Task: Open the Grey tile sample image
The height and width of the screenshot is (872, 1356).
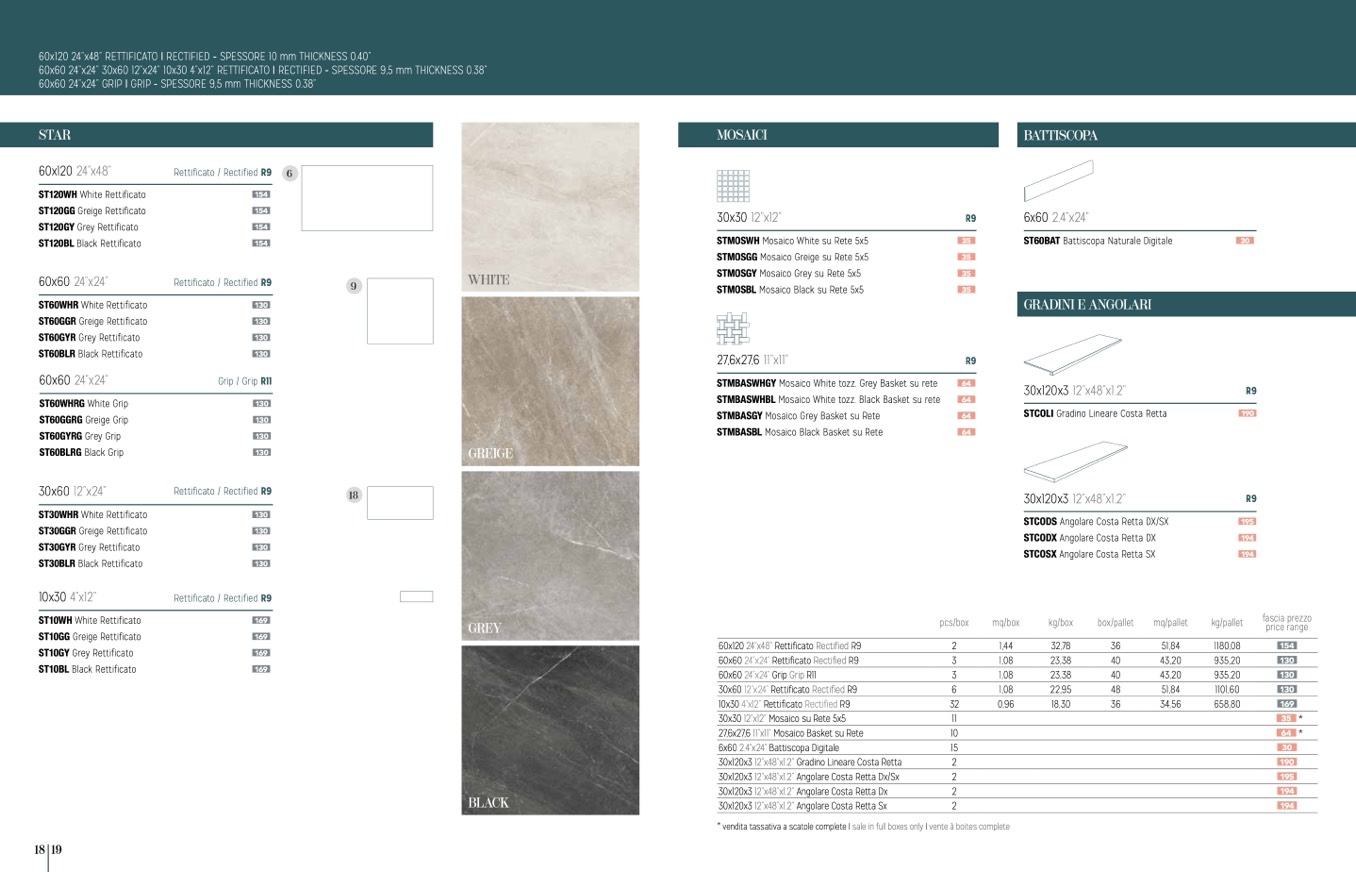Action: [x=550, y=555]
